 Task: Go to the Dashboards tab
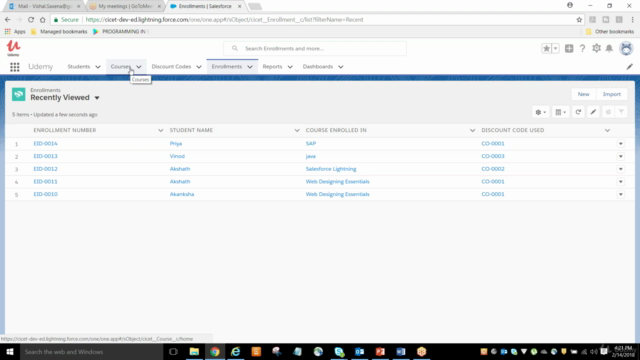coord(318,67)
